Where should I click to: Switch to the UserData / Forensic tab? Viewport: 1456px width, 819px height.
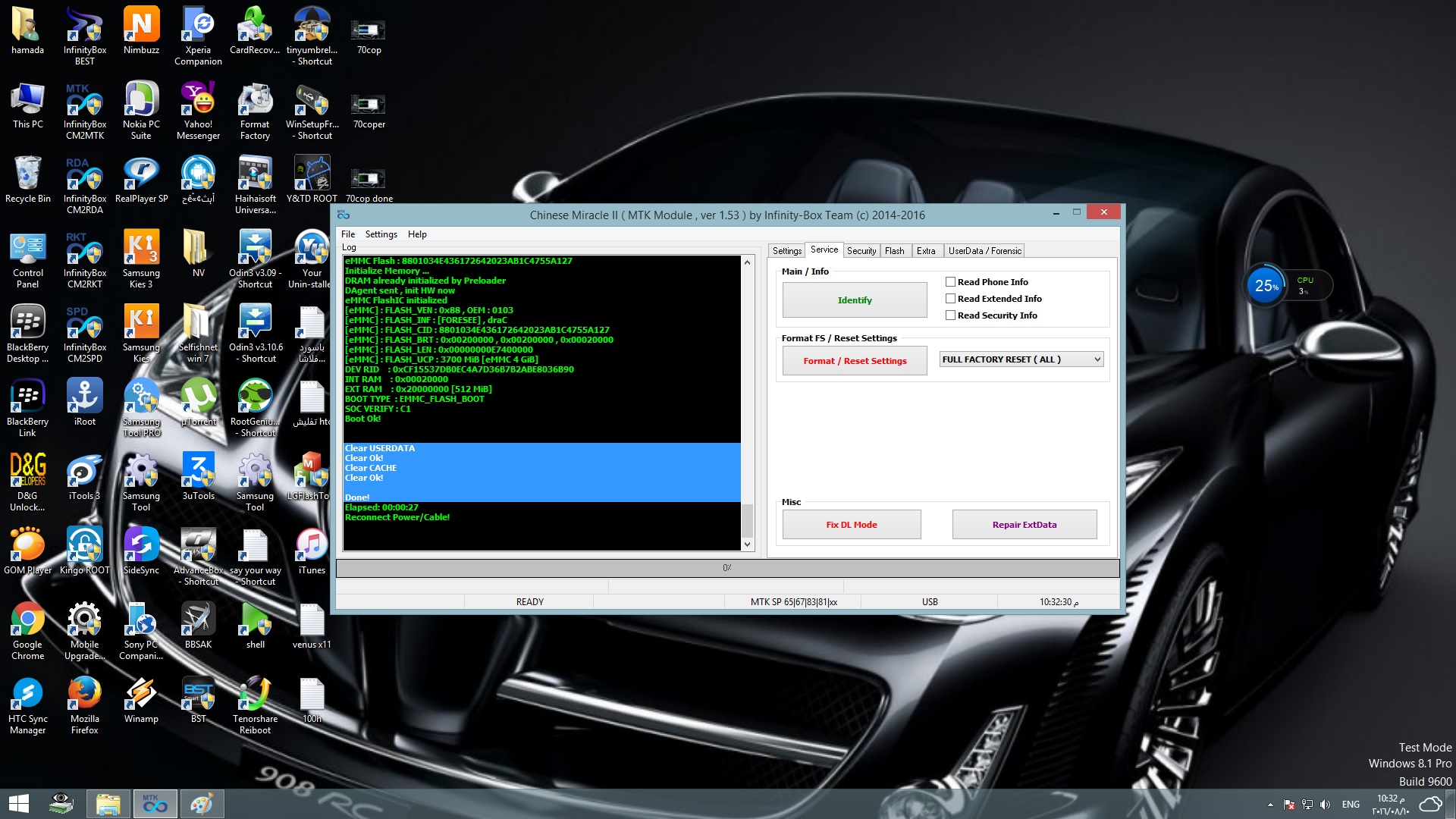click(x=984, y=251)
